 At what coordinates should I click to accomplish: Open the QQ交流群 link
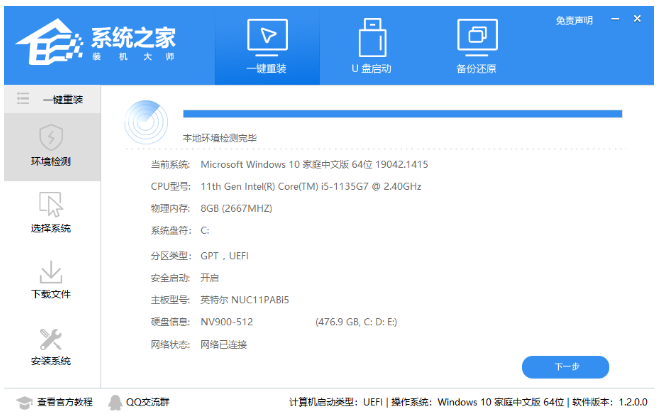click(x=148, y=402)
